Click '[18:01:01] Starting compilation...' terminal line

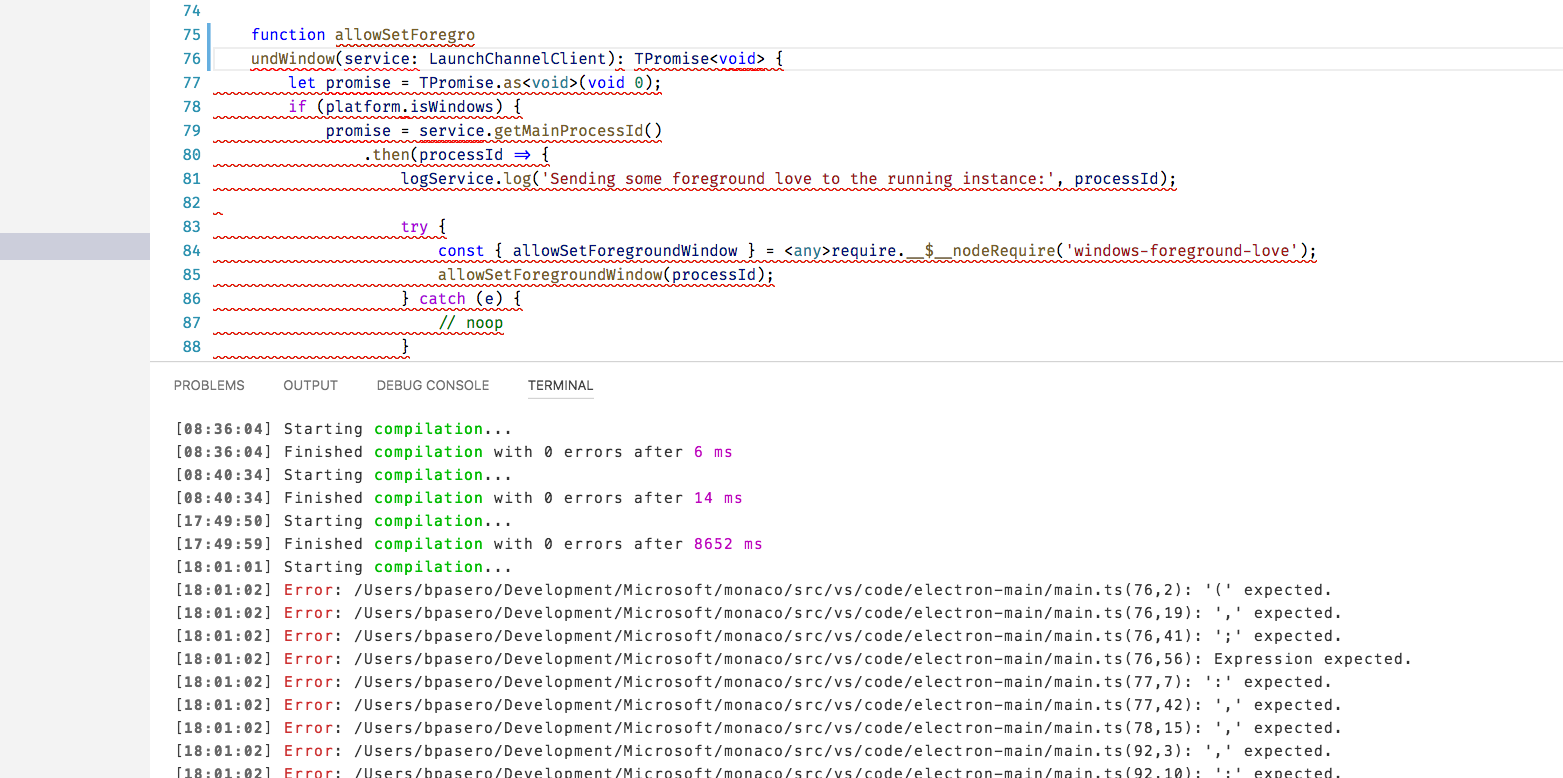343,567
